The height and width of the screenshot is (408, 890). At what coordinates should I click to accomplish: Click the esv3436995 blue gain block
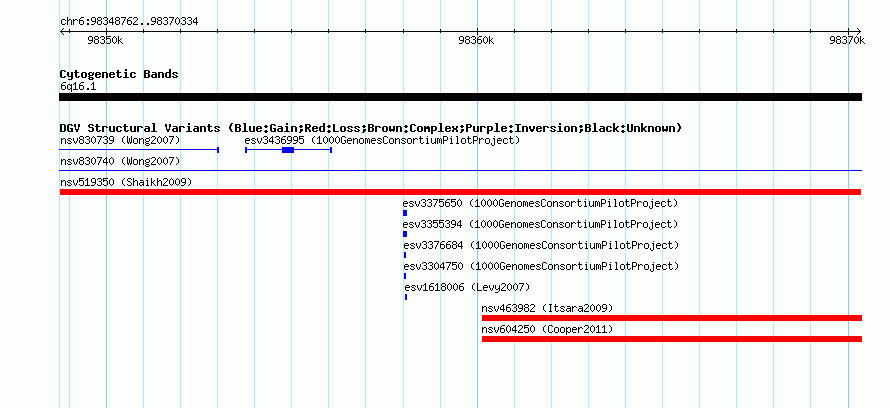coord(288,150)
